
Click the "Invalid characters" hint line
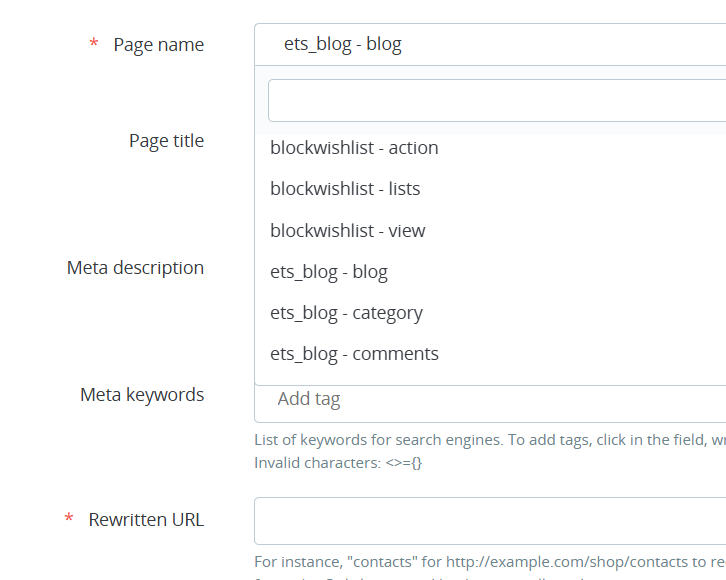(338, 463)
